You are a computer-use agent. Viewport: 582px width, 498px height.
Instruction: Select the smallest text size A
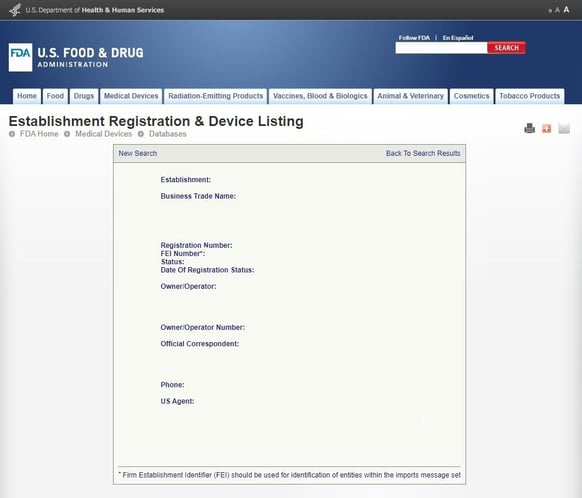550,11
